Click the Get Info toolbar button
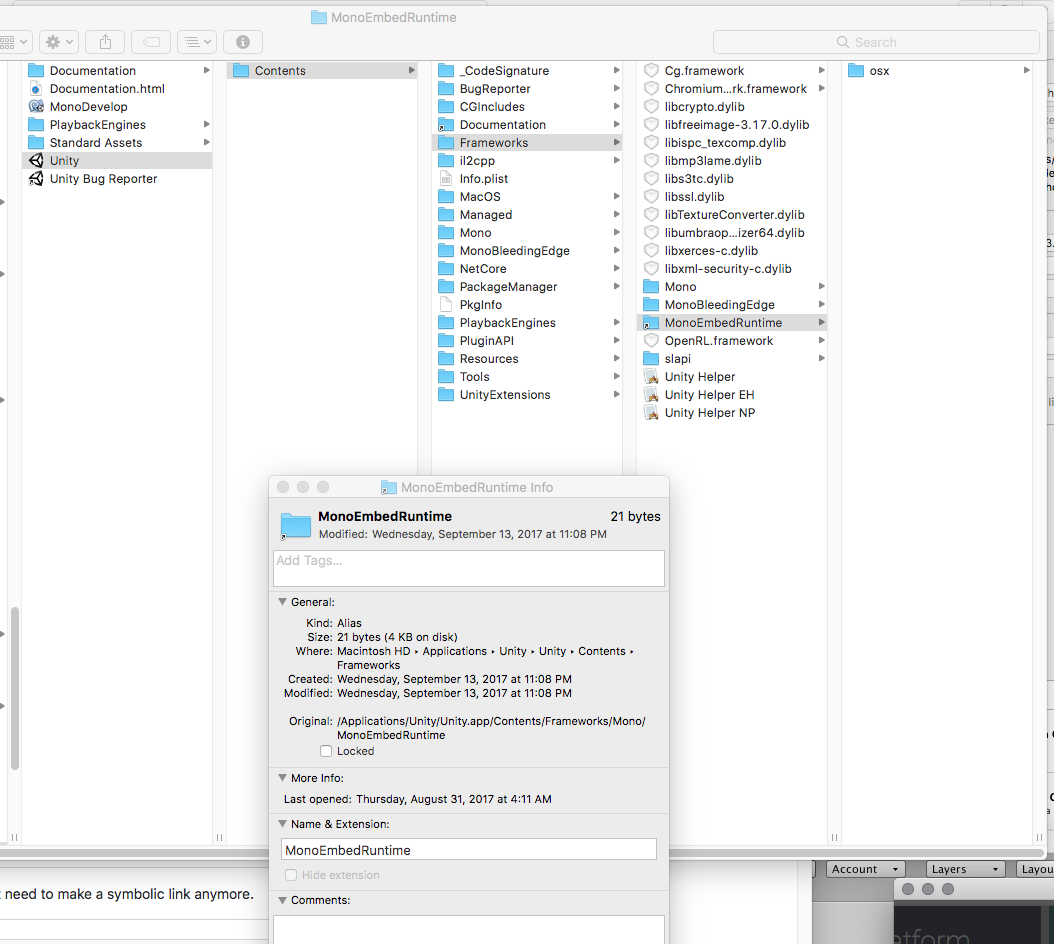The height and width of the screenshot is (944, 1054). pyautogui.click(x=243, y=42)
